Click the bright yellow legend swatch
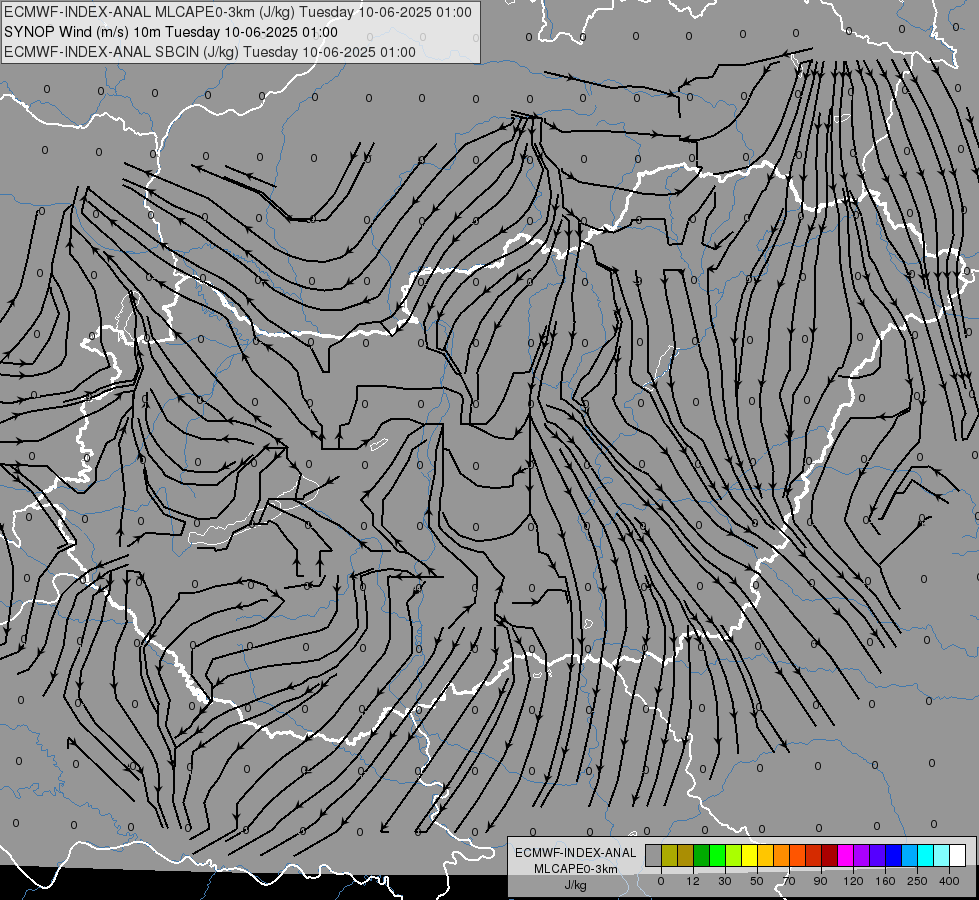This screenshot has height=900, width=979. click(x=749, y=855)
